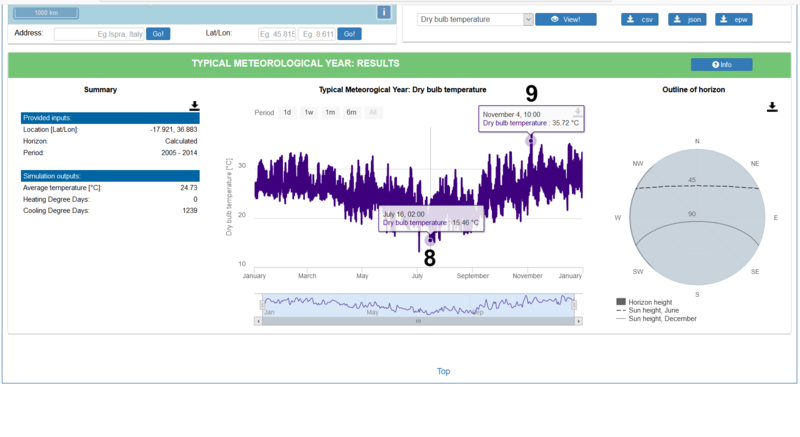The height and width of the screenshot is (437, 800).
Task: Select the 1w period range
Action: pyautogui.click(x=309, y=113)
